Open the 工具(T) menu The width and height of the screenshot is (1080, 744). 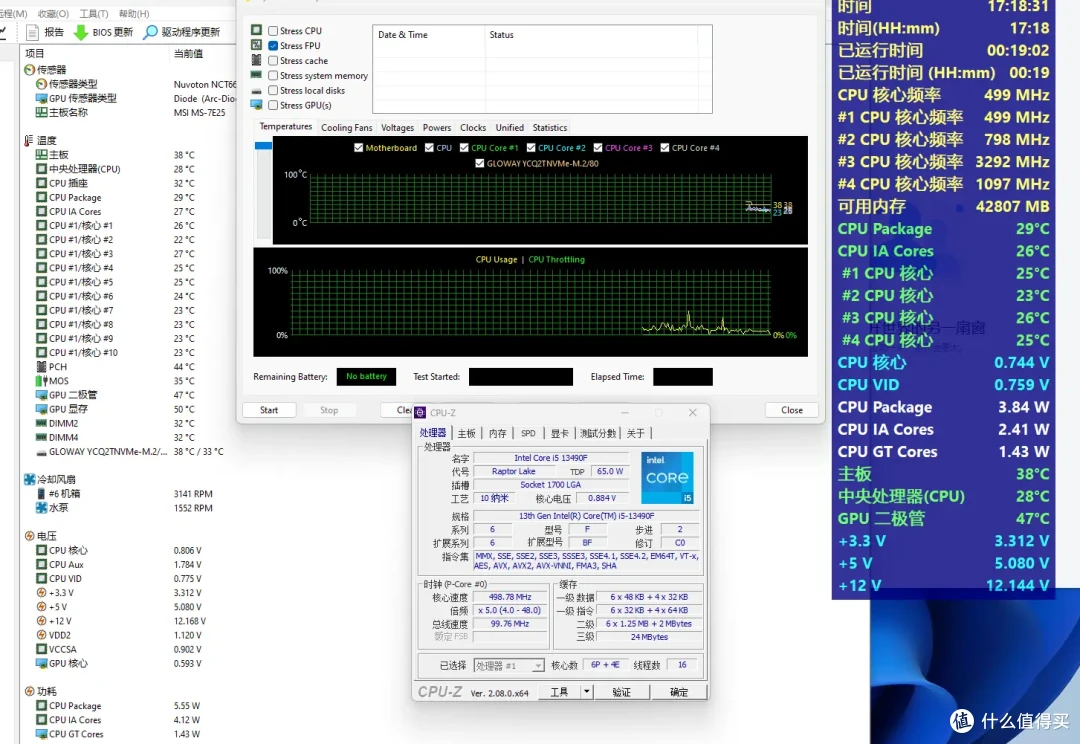click(x=94, y=13)
